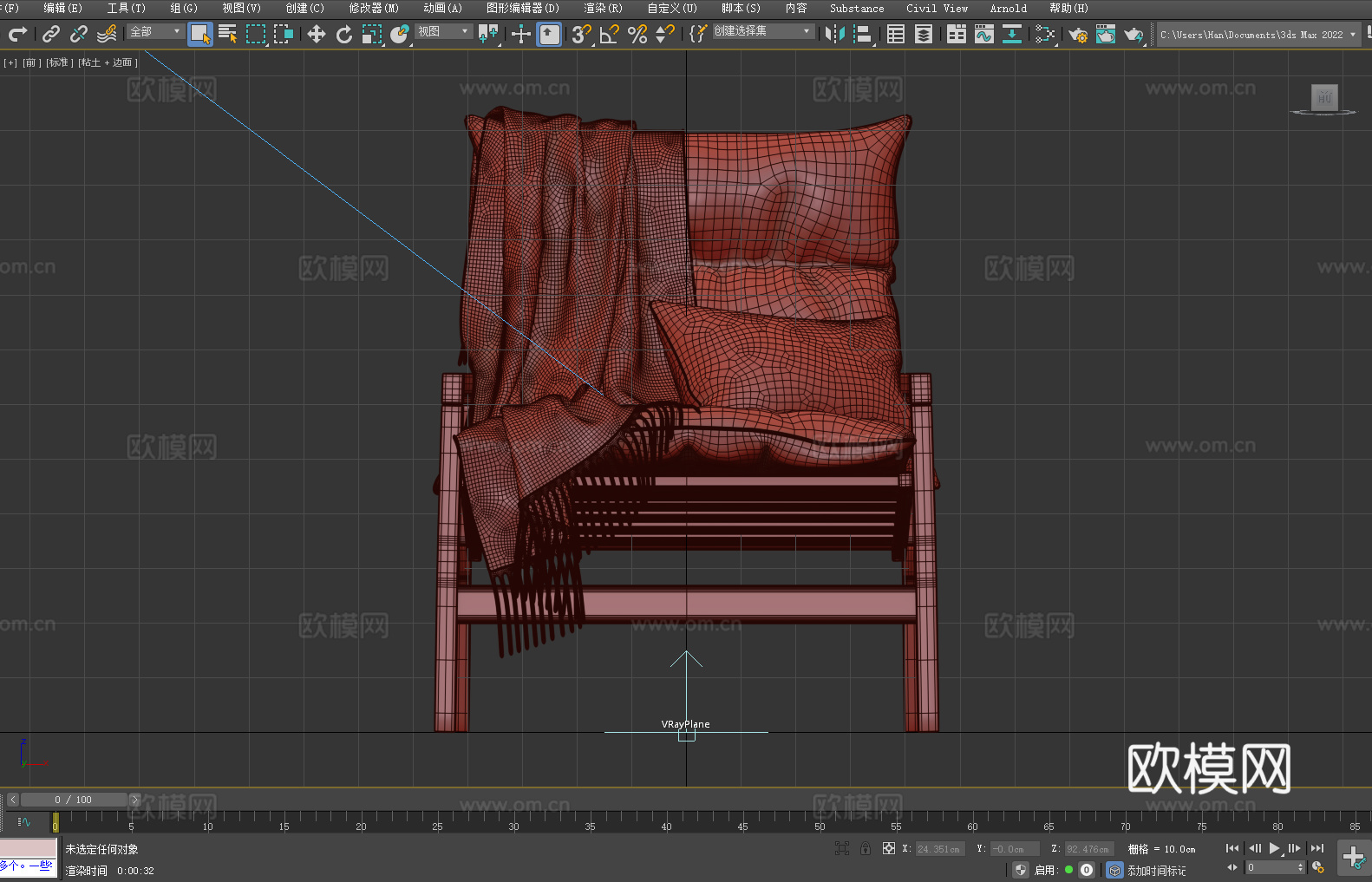
Task: Toggle Window/Crossing selection mode
Action: tap(284, 34)
